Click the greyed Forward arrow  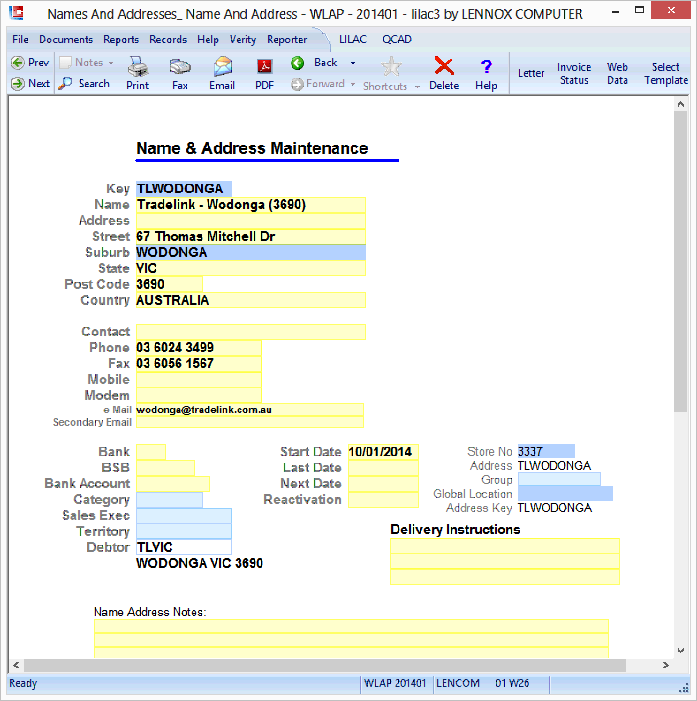point(318,84)
